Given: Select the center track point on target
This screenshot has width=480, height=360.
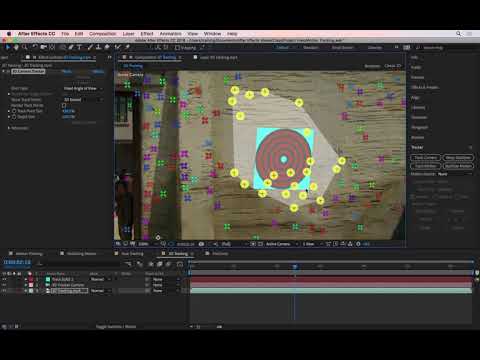Looking at the screenshot, I should (284, 159).
